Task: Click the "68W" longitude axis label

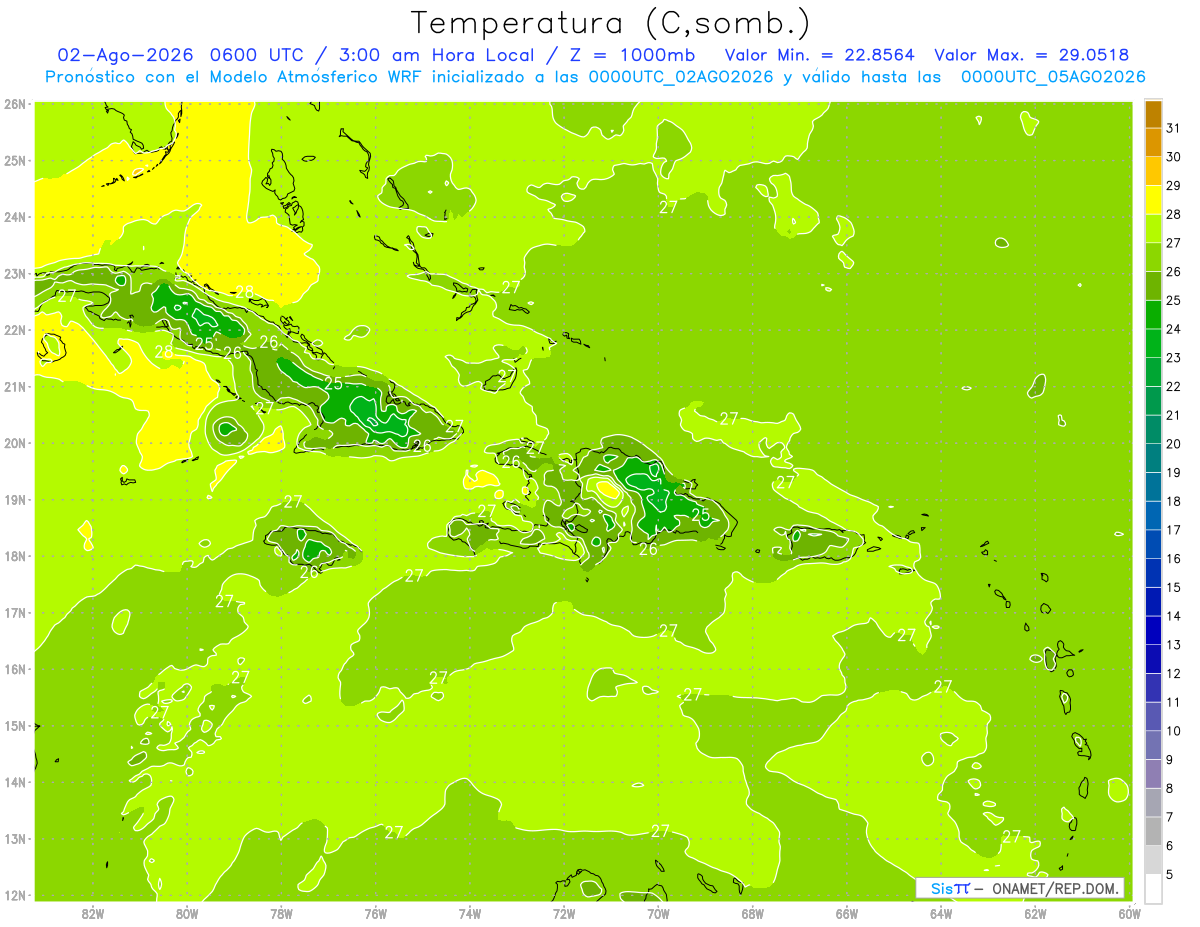Action: 753,913
